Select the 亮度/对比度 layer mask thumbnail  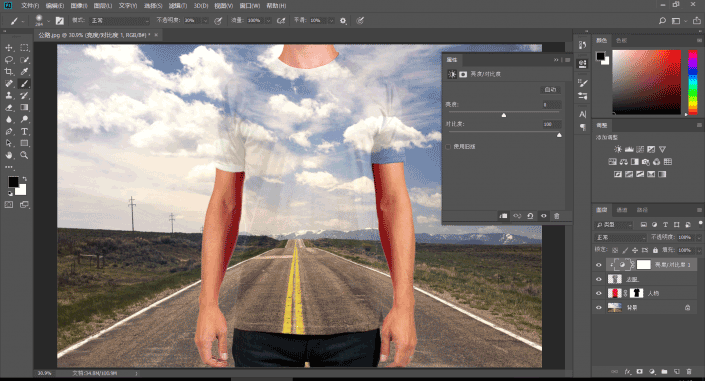(643, 264)
